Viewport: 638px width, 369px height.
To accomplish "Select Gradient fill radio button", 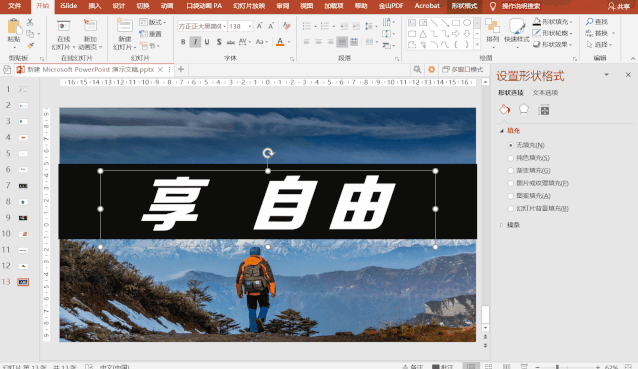I will point(511,170).
